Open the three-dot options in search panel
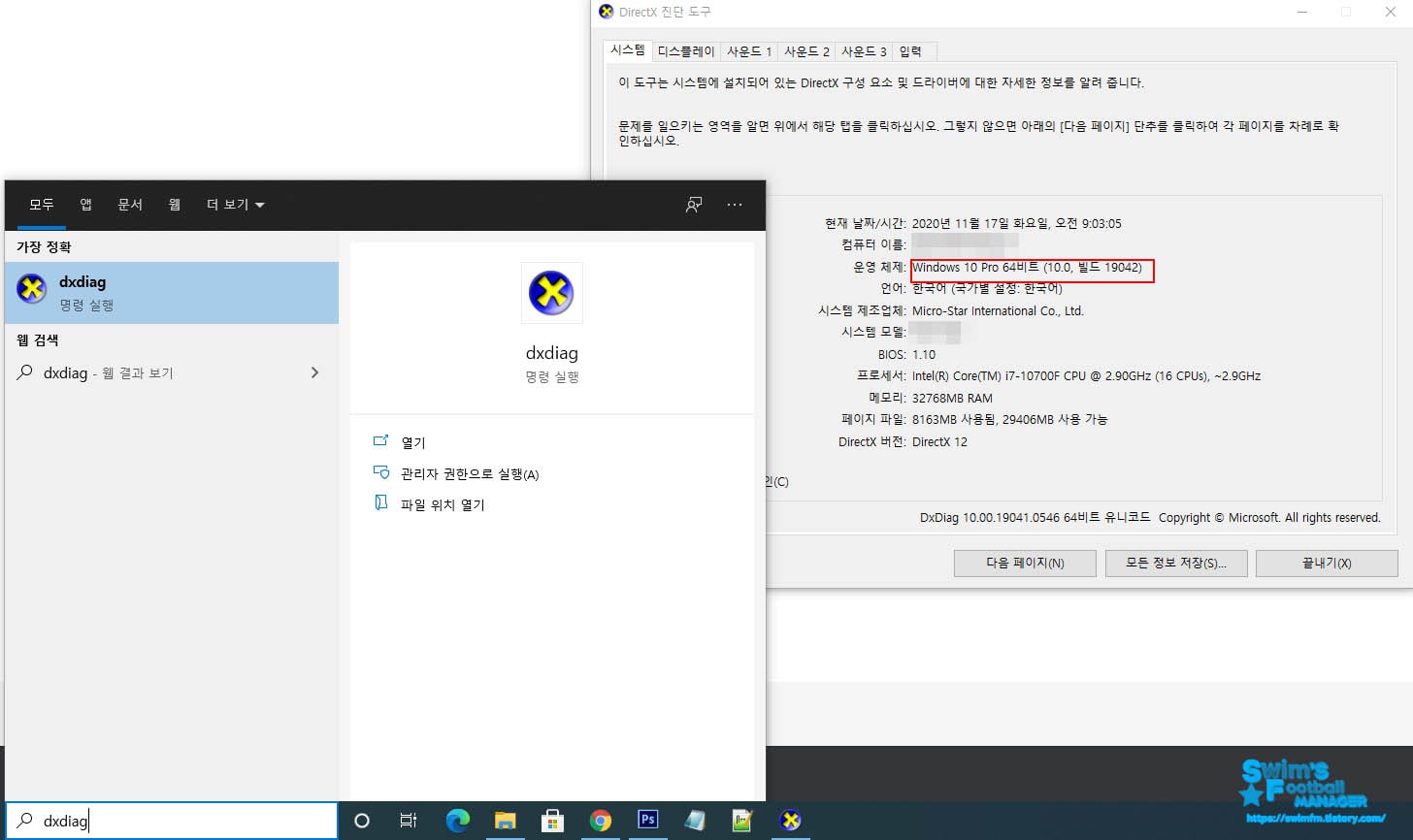Screen dimensions: 1413x840 tap(735, 205)
